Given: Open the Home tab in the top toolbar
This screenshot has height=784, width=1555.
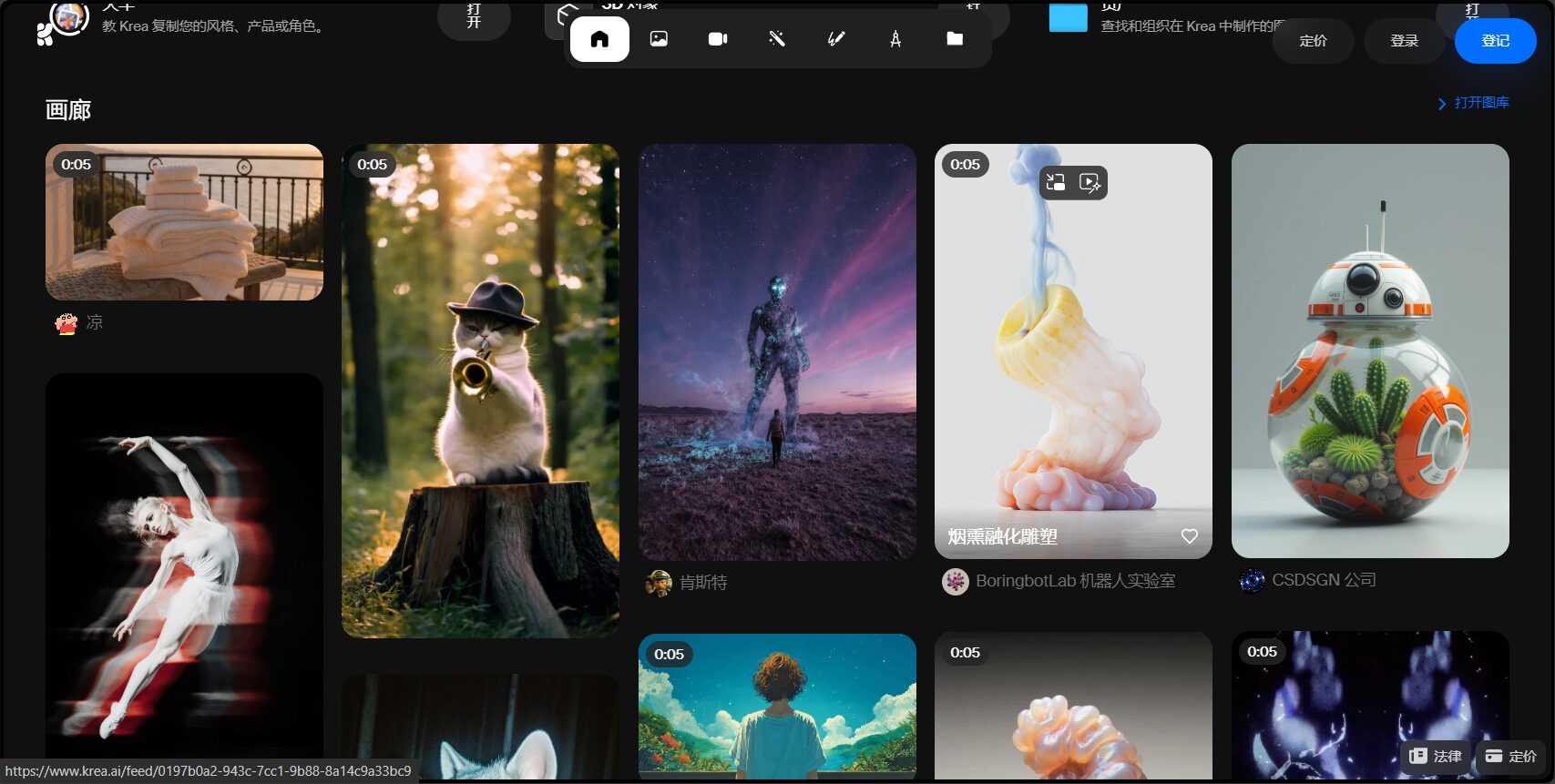Looking at the screenshot, I should (599, 39).
